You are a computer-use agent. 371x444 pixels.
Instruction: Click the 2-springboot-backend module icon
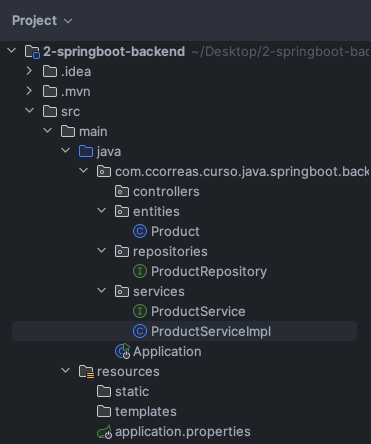[32, 52]
